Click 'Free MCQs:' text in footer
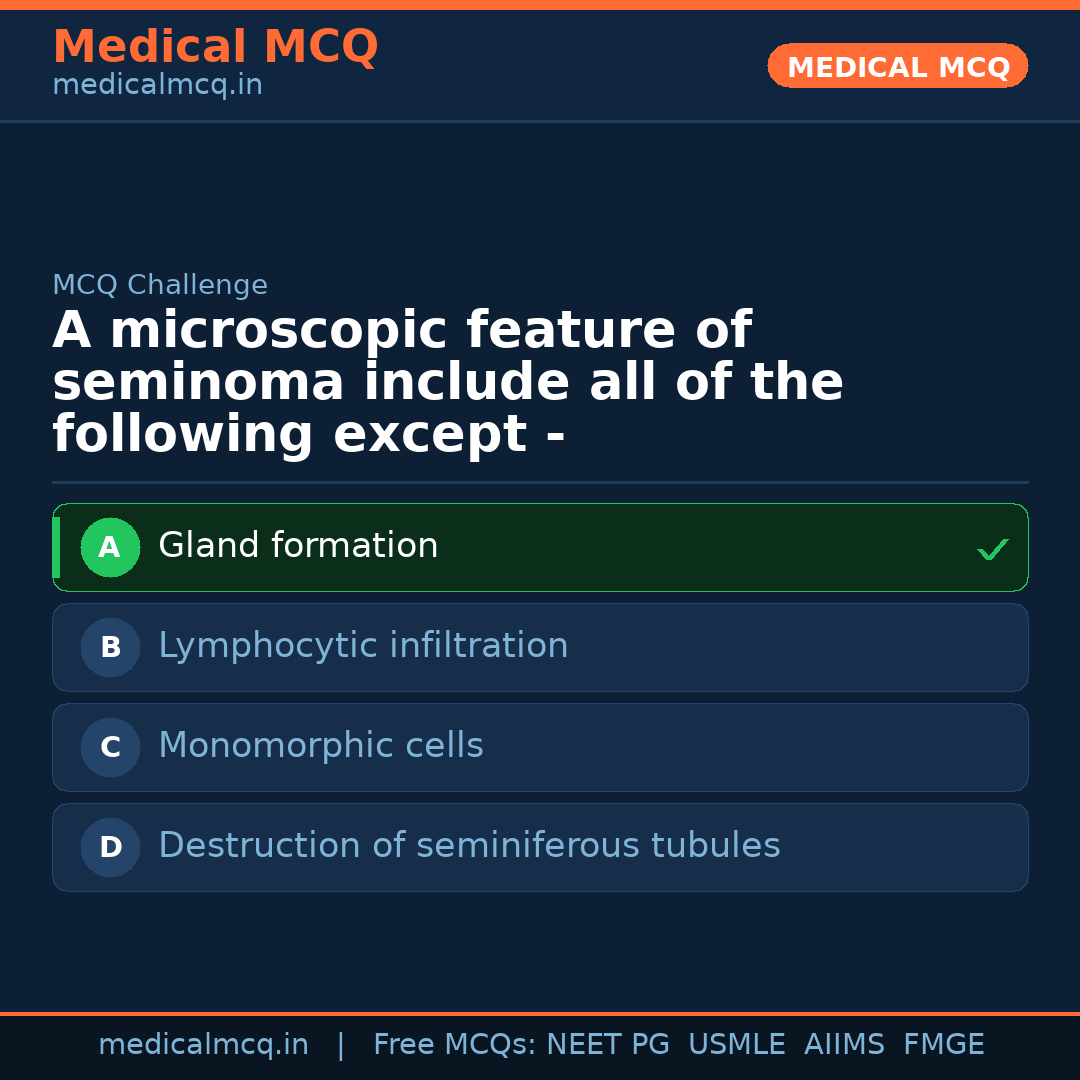The height and width of the screenshot is (1080, 1080). [455, 1045]
